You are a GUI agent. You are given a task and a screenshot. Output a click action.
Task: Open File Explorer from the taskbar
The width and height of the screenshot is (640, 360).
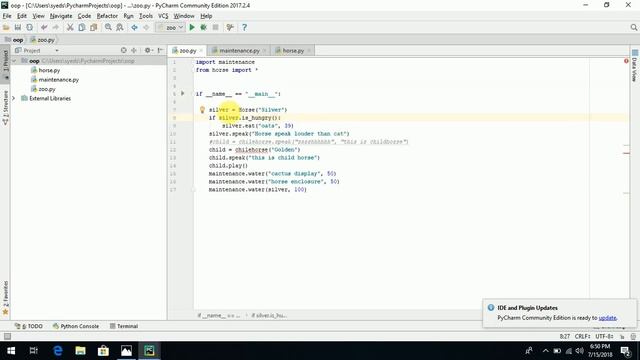tap(80, 351)
